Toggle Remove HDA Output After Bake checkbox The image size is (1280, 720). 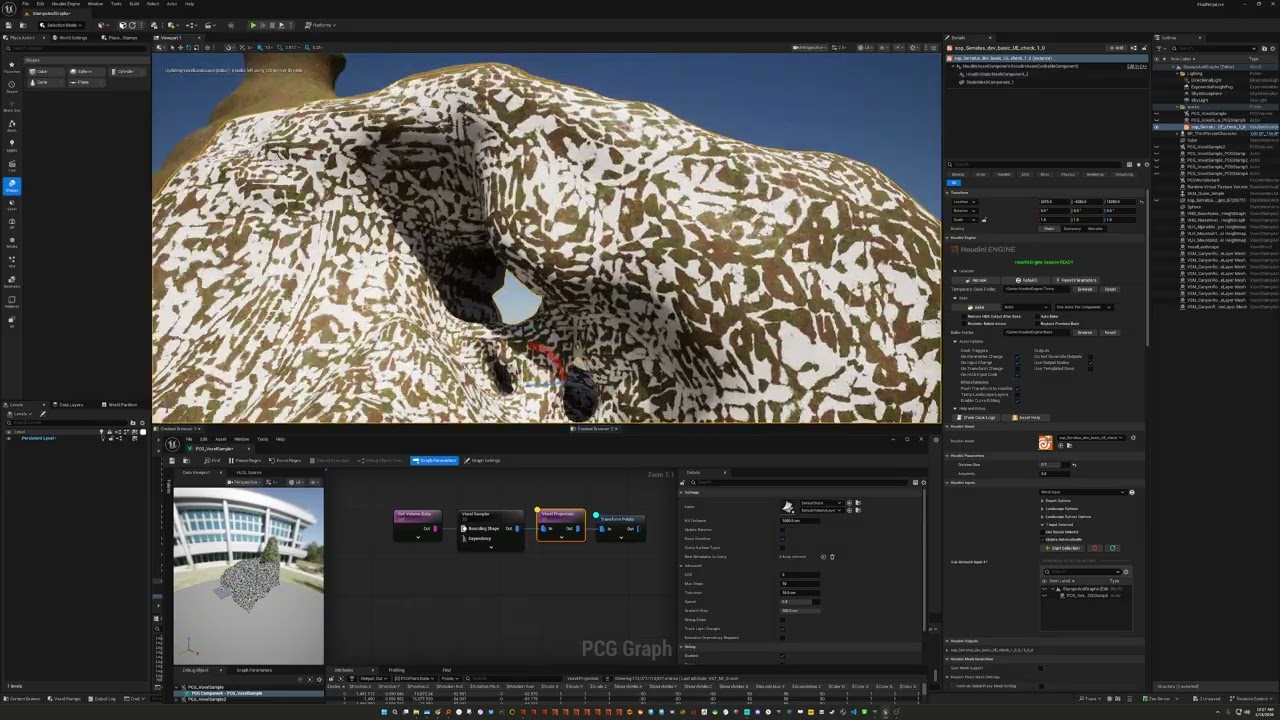click(964, 317)
